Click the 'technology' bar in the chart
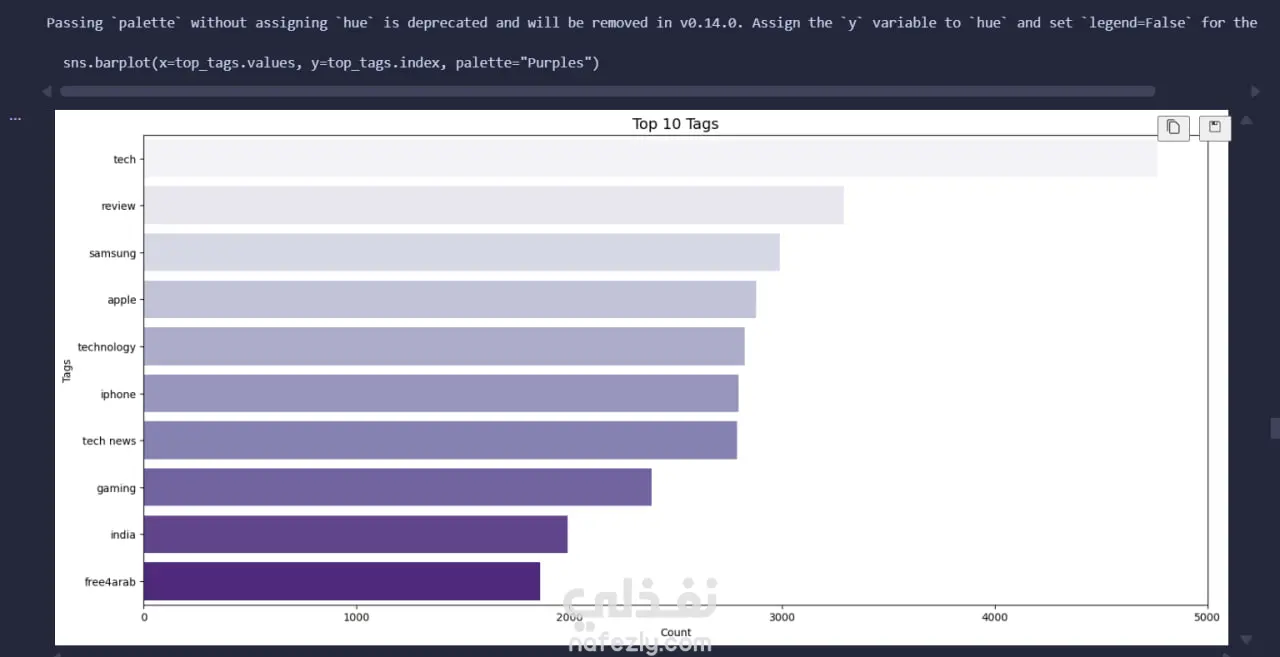 [444, 347]
